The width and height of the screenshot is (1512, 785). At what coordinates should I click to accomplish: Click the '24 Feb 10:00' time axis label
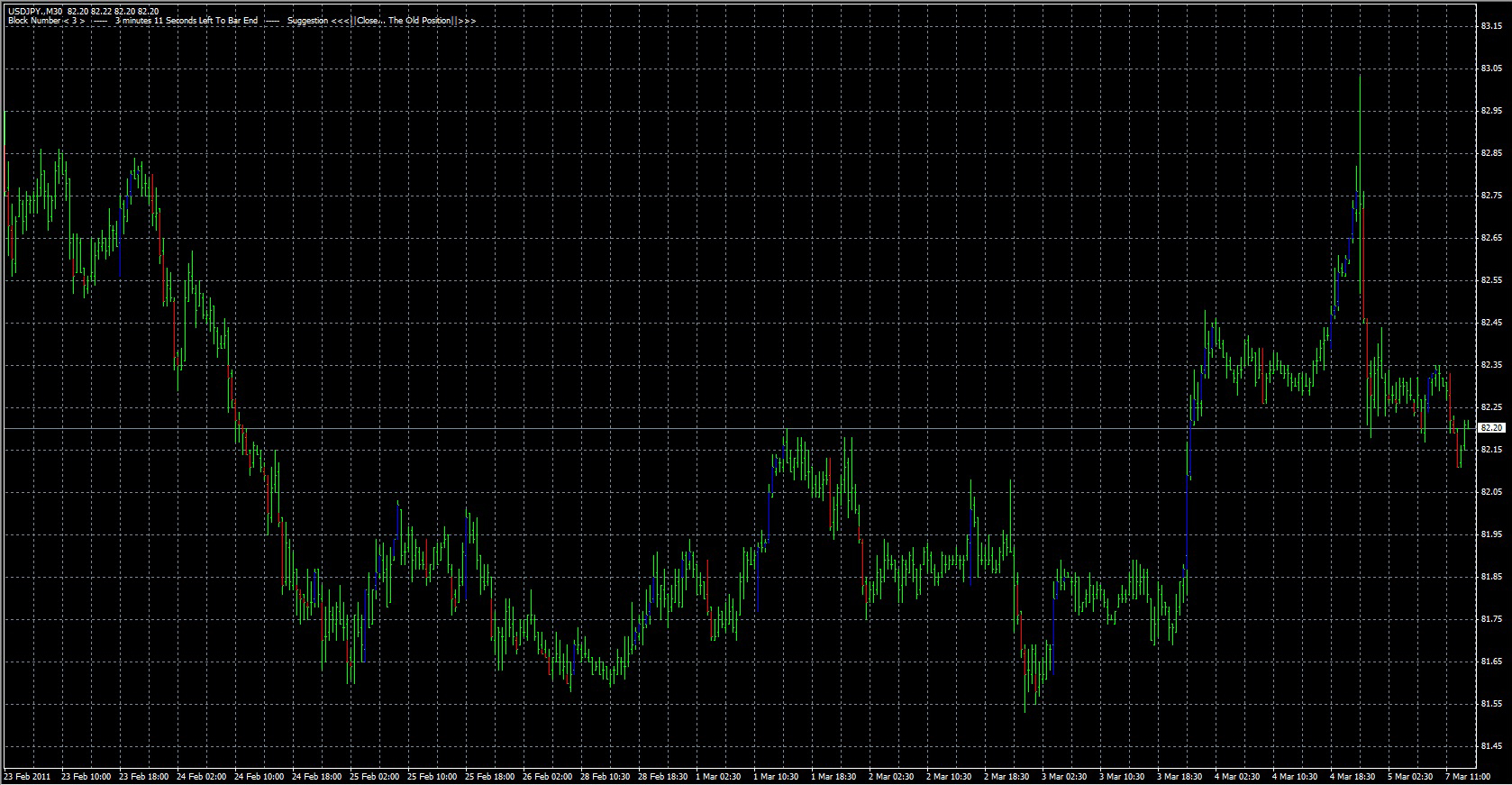point(259,776)
